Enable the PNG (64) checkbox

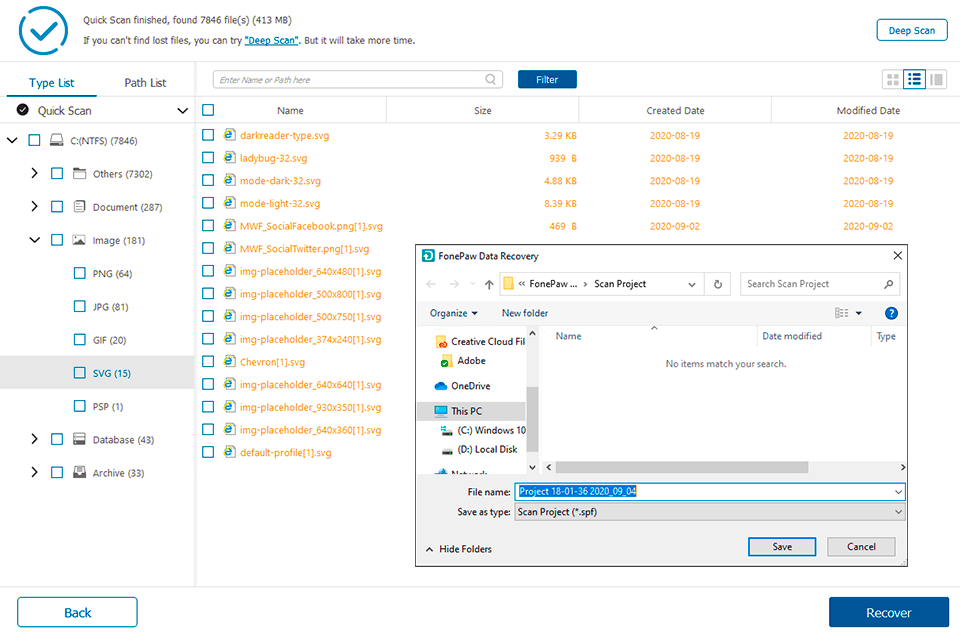tap(78, 272)
